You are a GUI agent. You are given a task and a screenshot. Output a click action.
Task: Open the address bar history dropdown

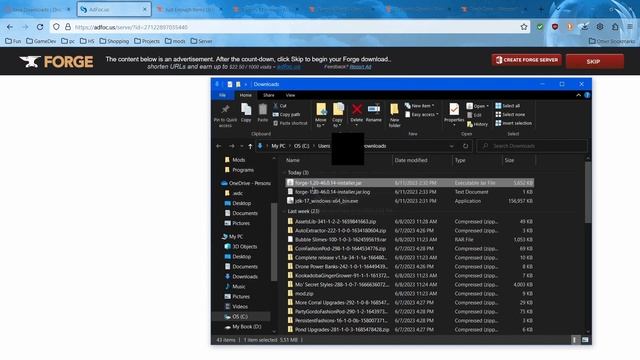451,146
